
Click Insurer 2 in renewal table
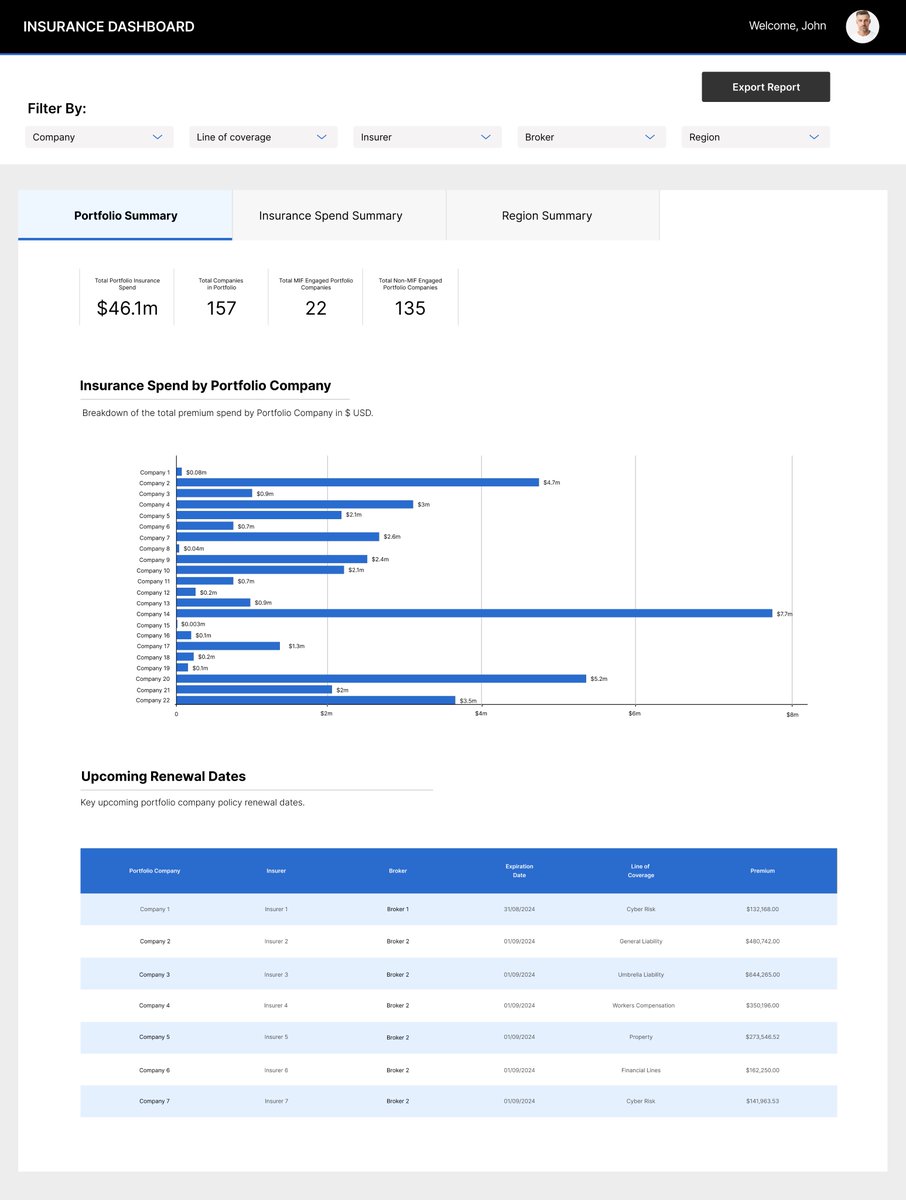coord(276,941)
